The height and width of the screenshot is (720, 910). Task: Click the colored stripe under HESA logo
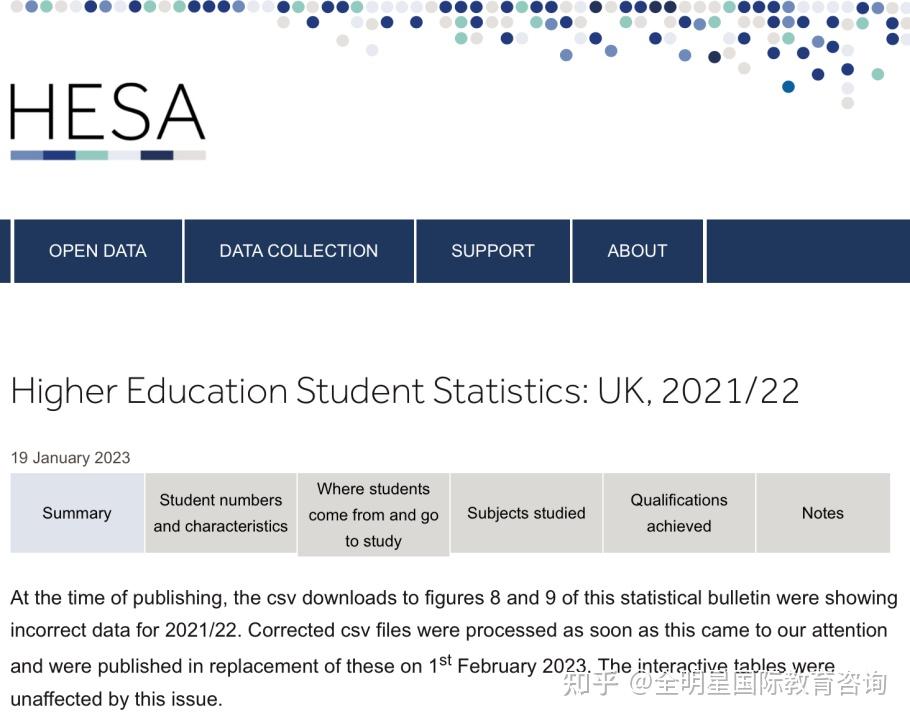point(108,155)
